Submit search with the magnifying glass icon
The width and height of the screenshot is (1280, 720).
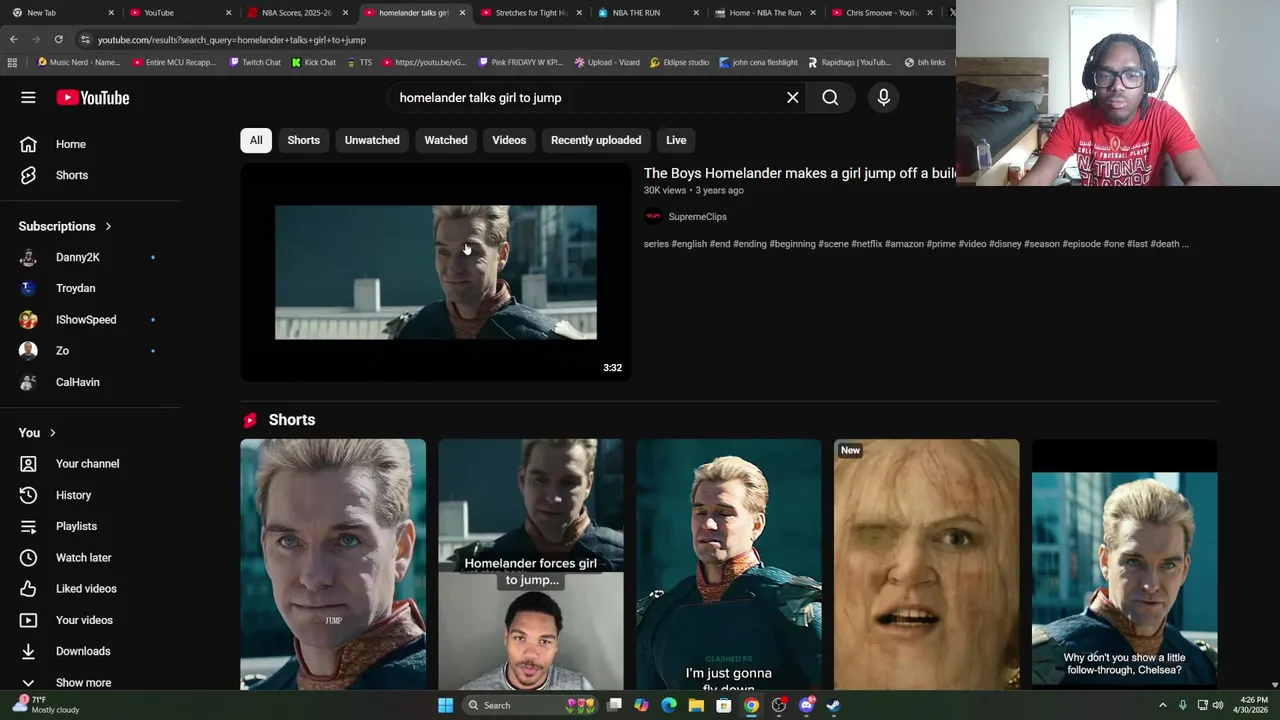point(830,98)
